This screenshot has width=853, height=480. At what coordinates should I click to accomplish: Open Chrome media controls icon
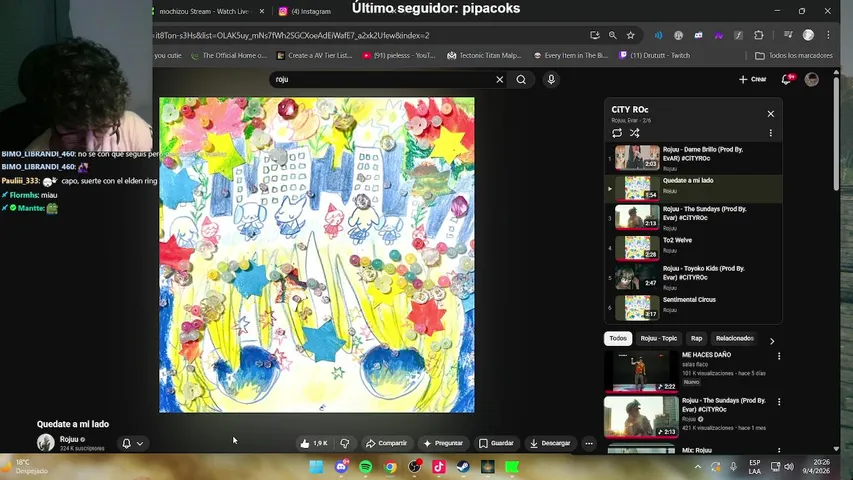(788, 35)
